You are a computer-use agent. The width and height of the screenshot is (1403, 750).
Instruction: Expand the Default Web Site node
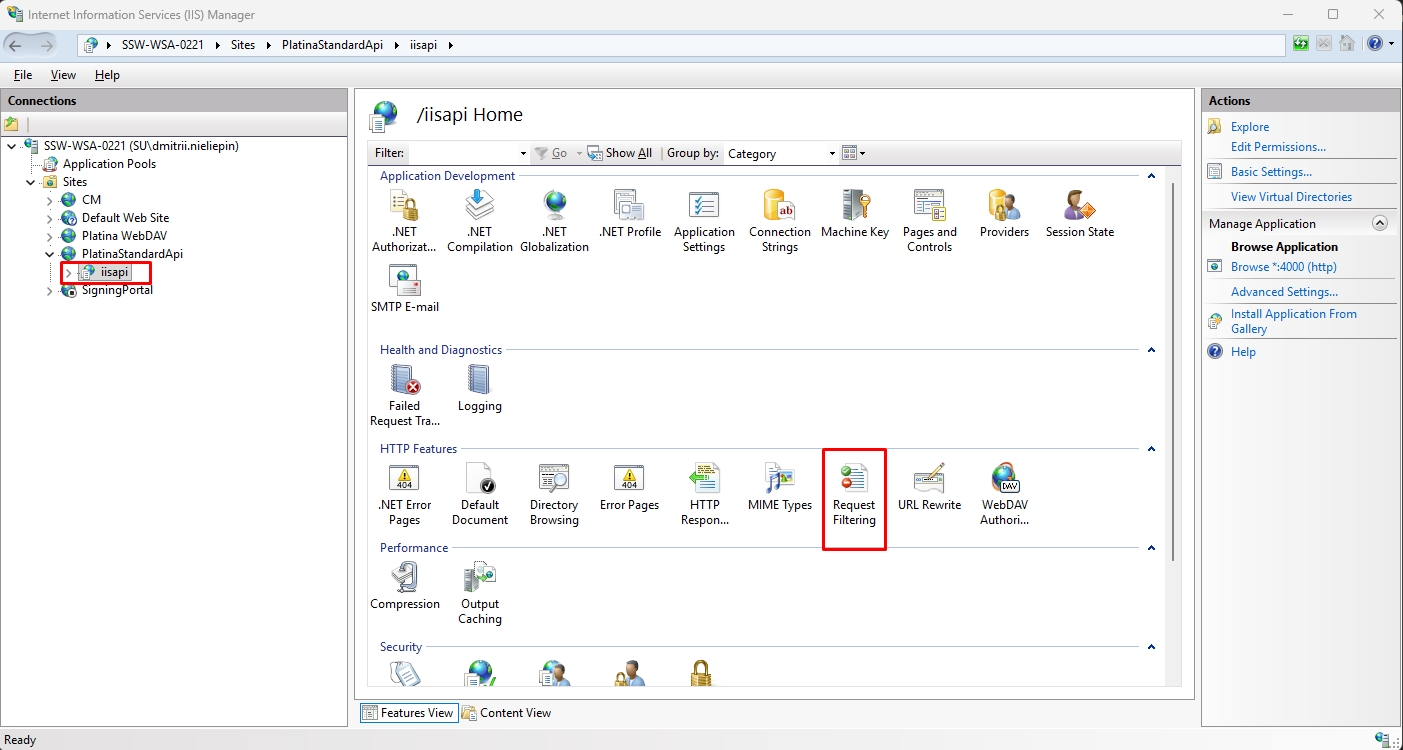pyautogui.click(x=48, y=217)
